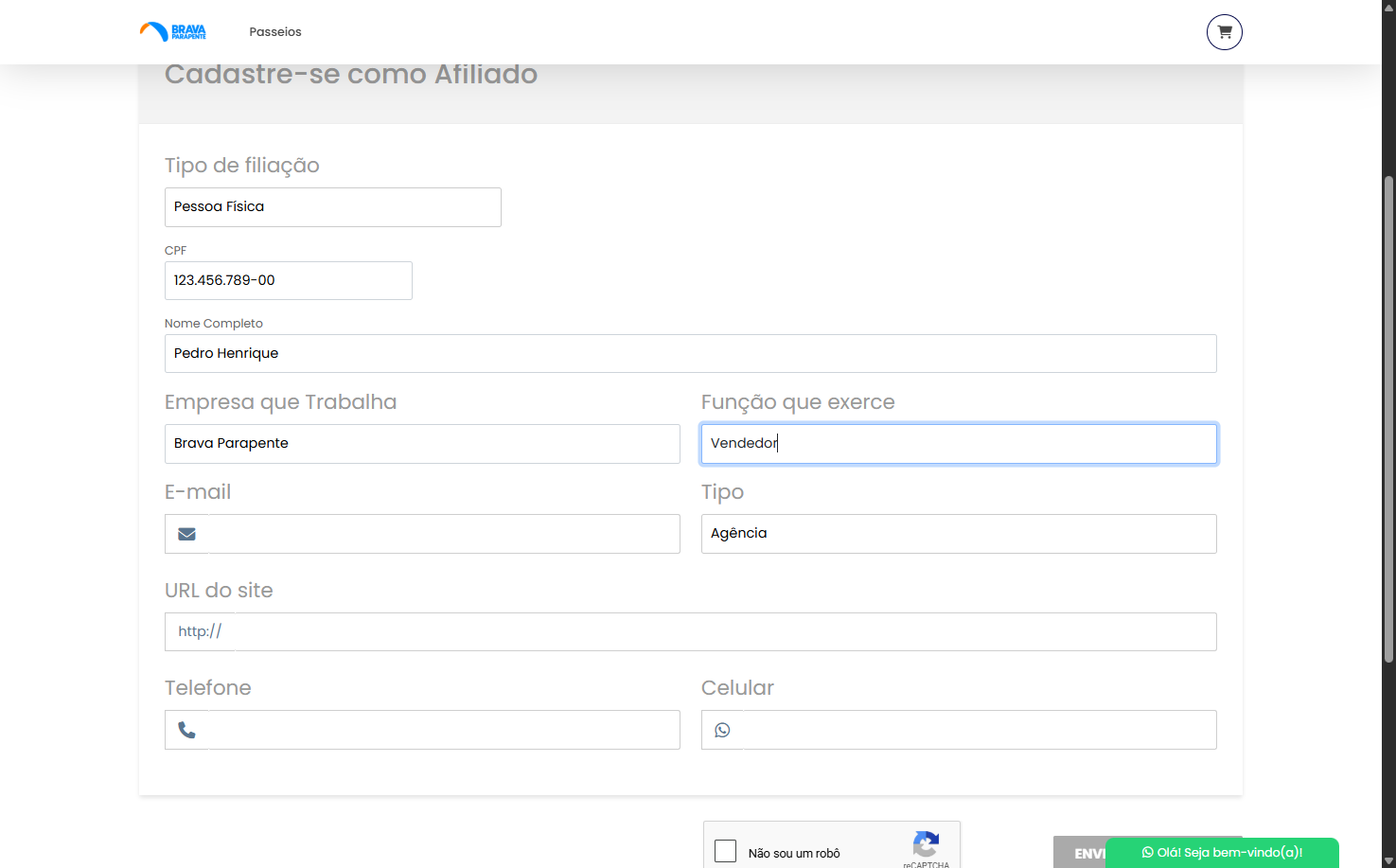1396x868 pixels.
Task: Open the Tipo dropdown showing Agência
Action: coord(959,534)
